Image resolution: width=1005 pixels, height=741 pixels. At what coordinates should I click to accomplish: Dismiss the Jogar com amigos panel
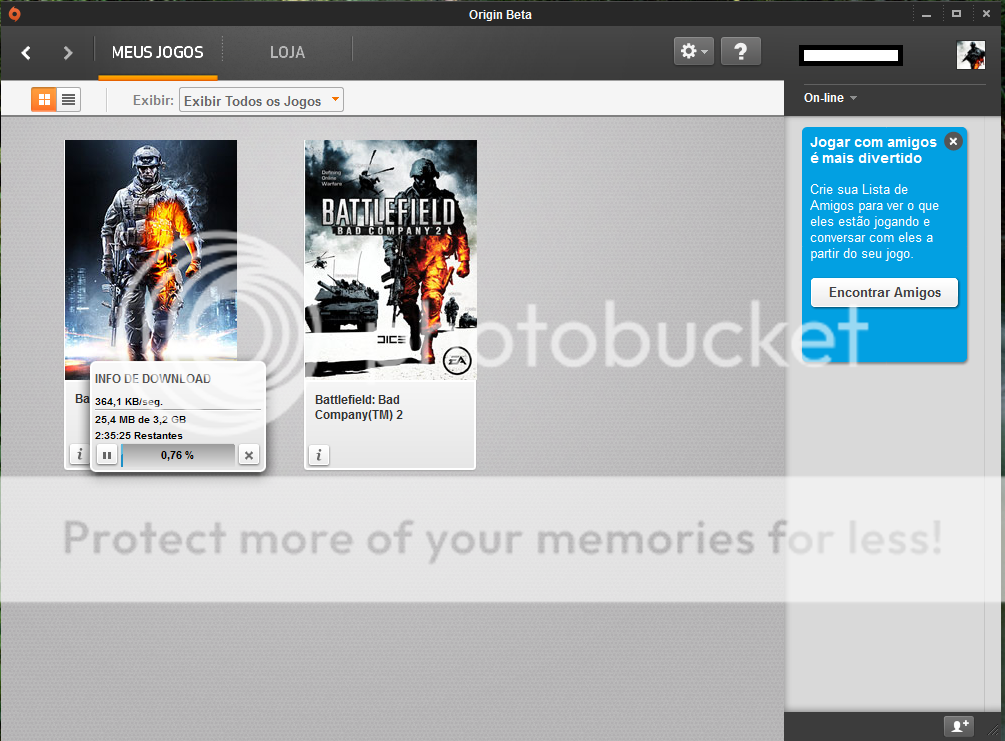pos(953,141)
